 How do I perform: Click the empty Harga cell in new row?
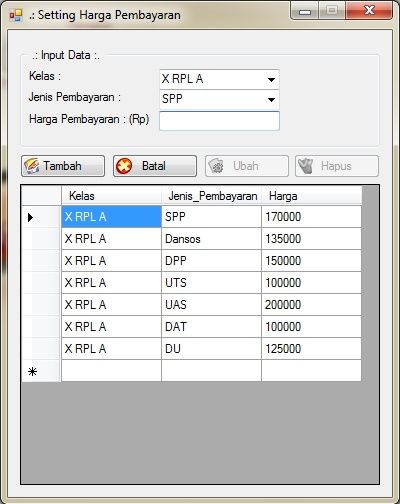click(x=312, y=371)
